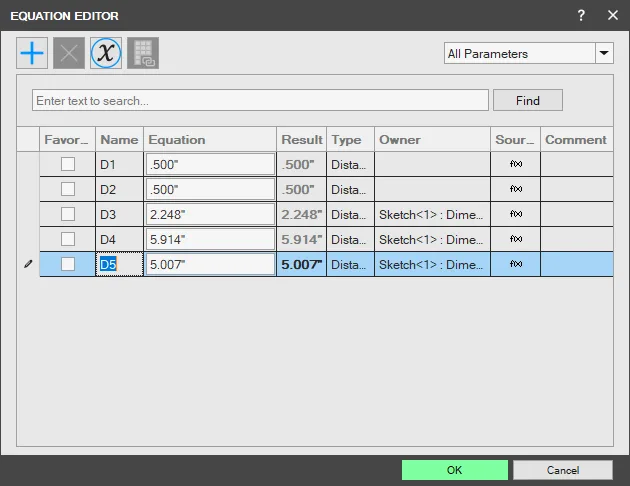Click the Find button
The image size is (630, 486).
pyautogui.click(x=528, y=100)
